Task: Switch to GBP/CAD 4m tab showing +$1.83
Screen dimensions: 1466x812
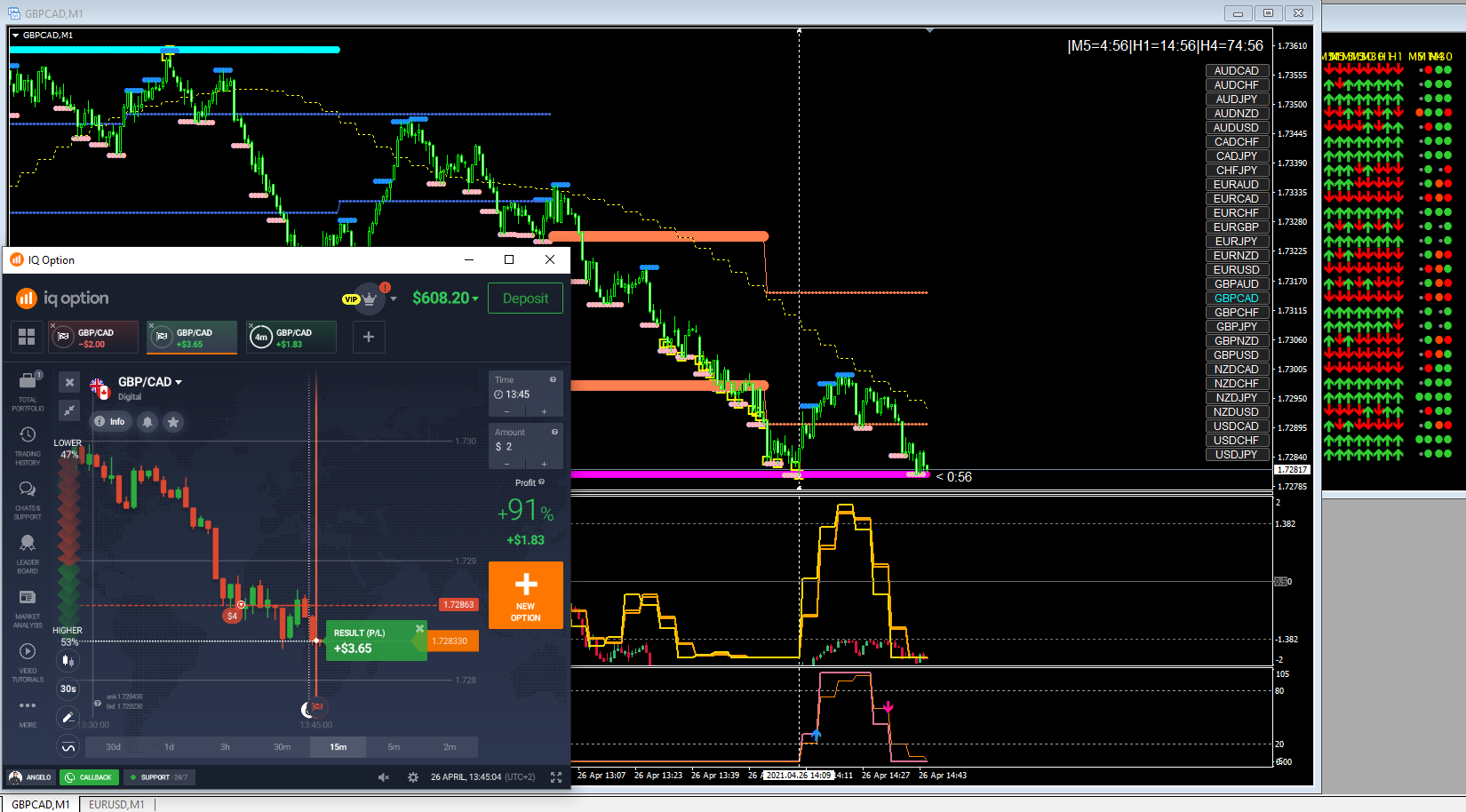Action: [293, 338]
